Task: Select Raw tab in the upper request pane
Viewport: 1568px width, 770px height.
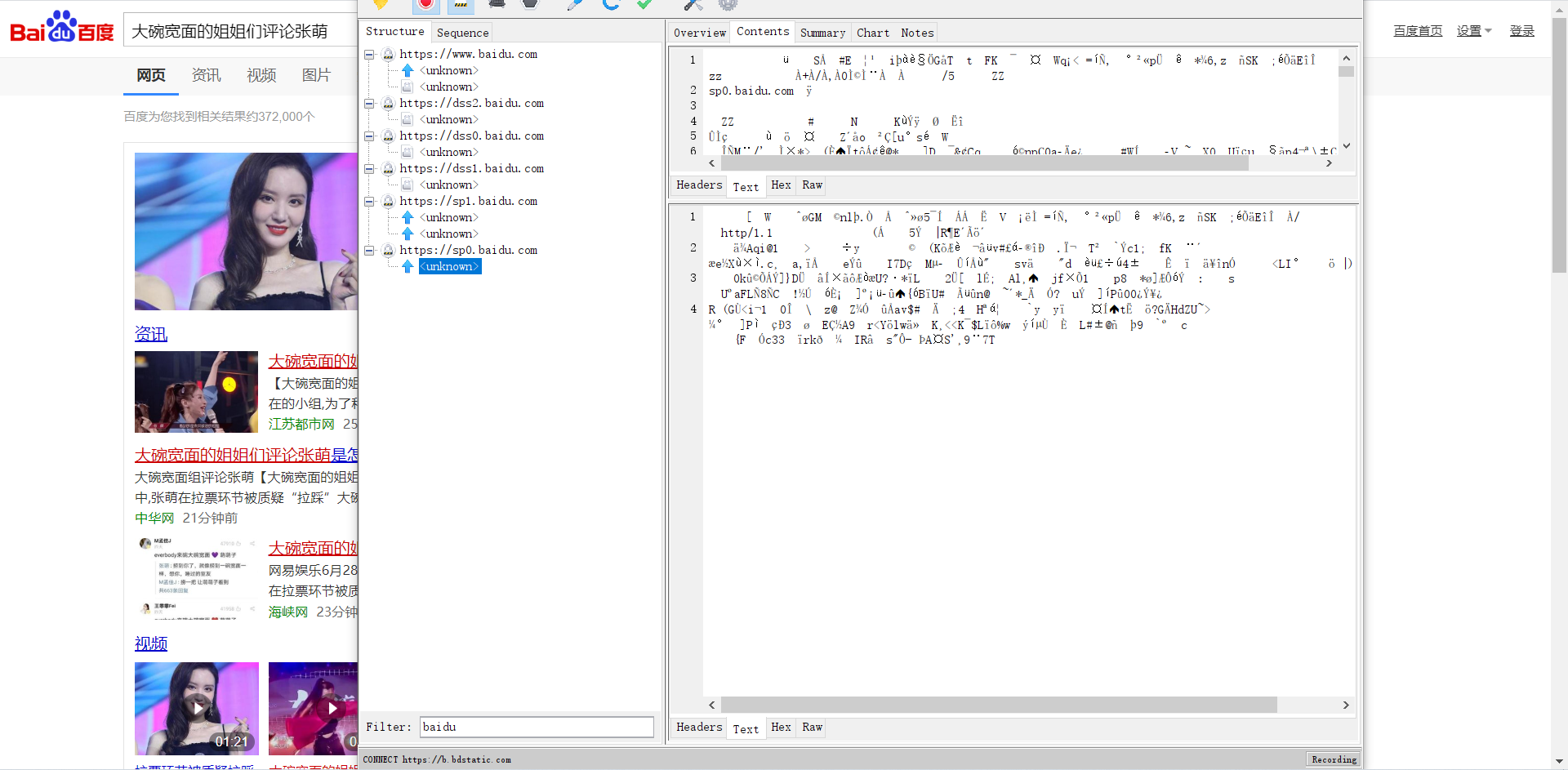Action: 812,185
